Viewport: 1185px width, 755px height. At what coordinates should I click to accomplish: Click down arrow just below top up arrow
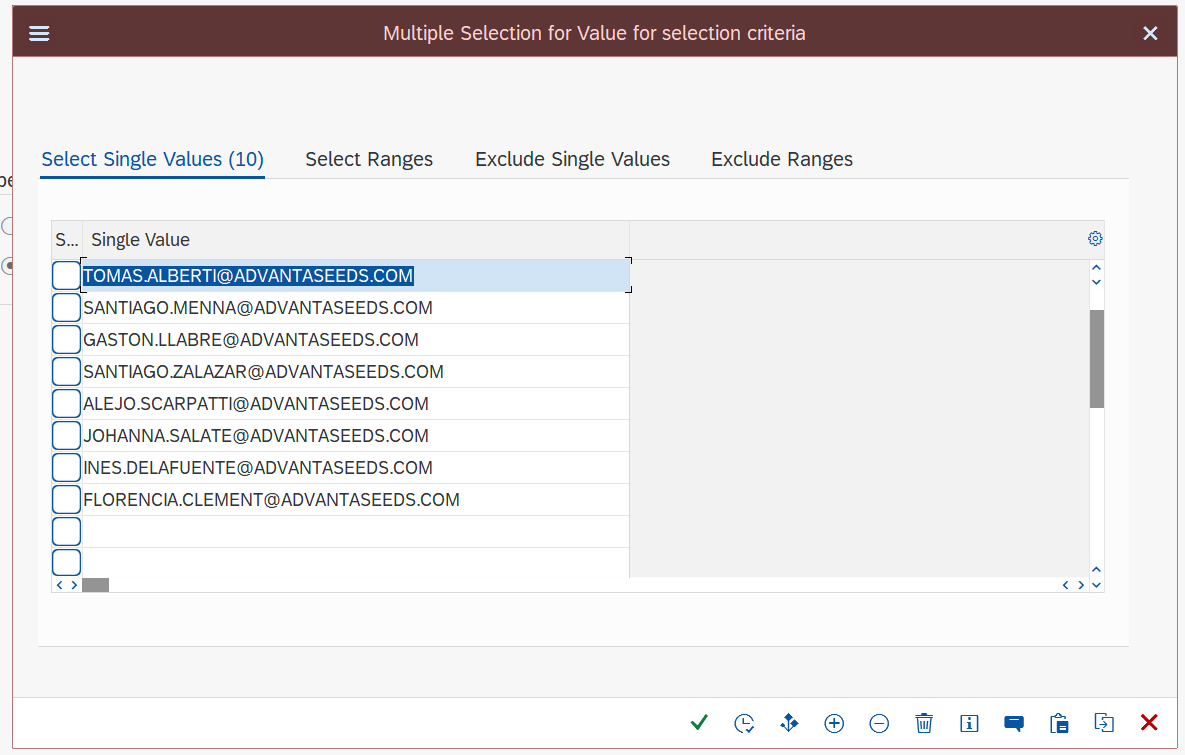[1097, 282]
